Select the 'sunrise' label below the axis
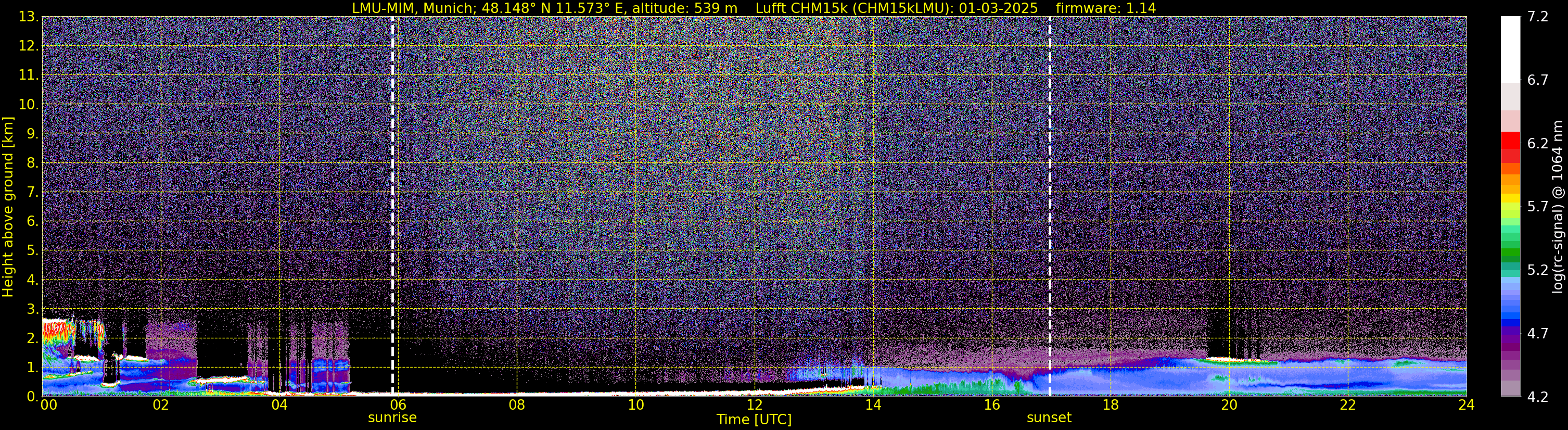The width and height of the screenshot is (1568, 430). 392,418
